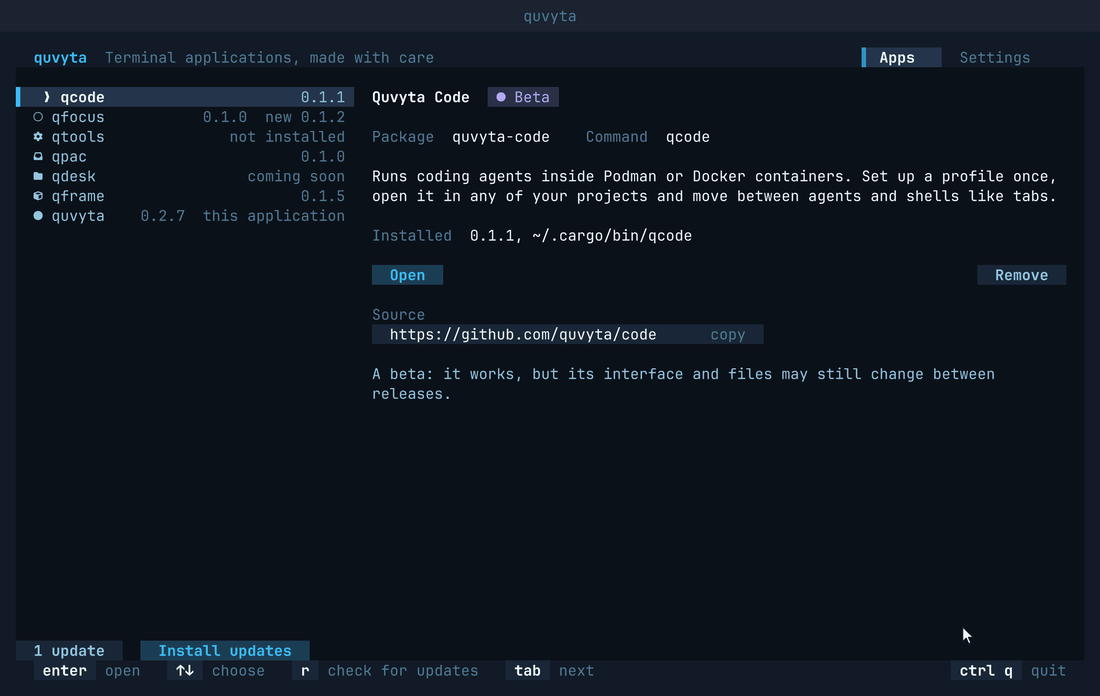The width and height of the screenshot is (1100, 696).
Task: Click the 'choose' footer label
Action: [239, 670]
